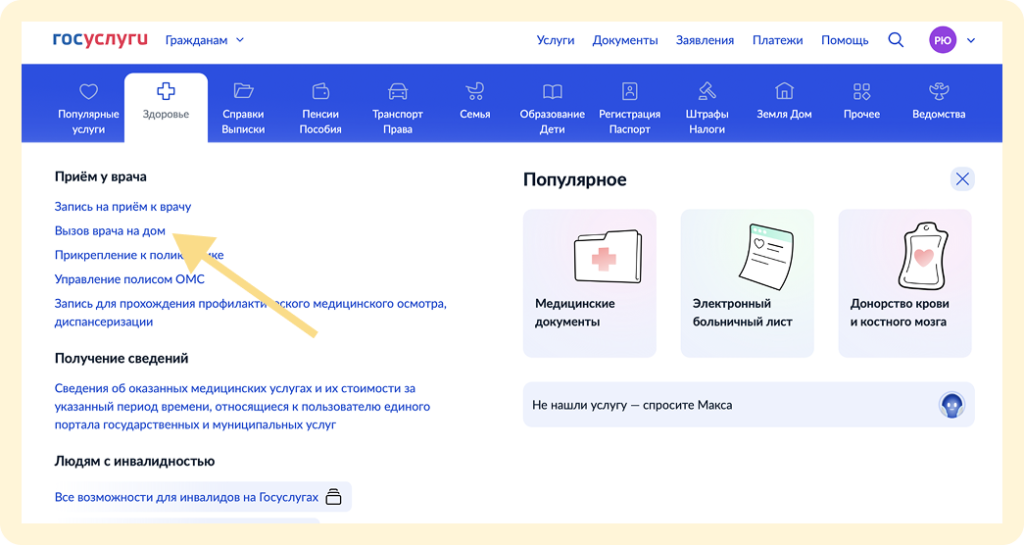This screenshot has width=1024, height=545.
Task: Select the Здоровье cross icon tab
Action: tap(166, 107)
